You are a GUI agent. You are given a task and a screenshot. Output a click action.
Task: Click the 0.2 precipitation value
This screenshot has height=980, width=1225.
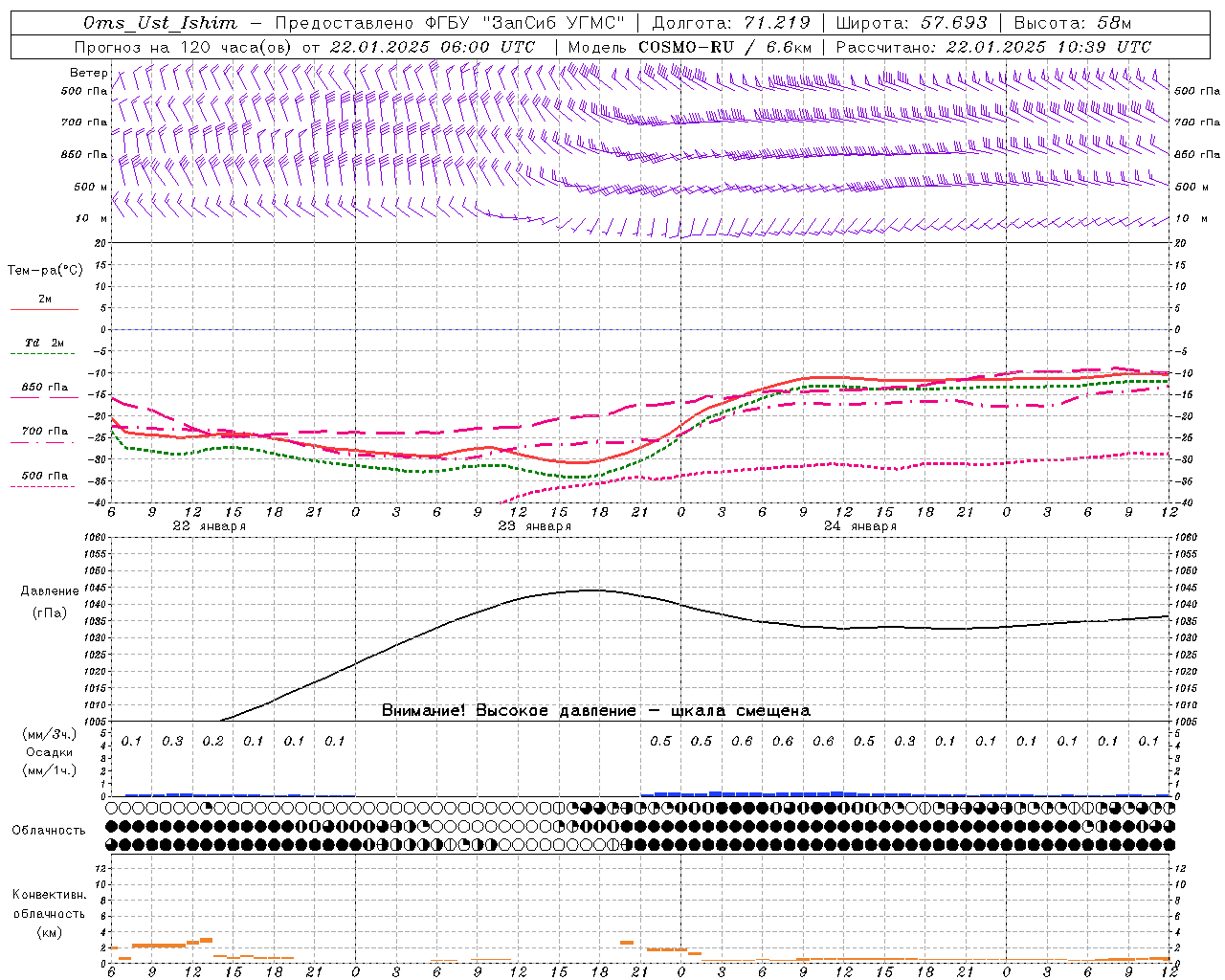click(212, 741)
